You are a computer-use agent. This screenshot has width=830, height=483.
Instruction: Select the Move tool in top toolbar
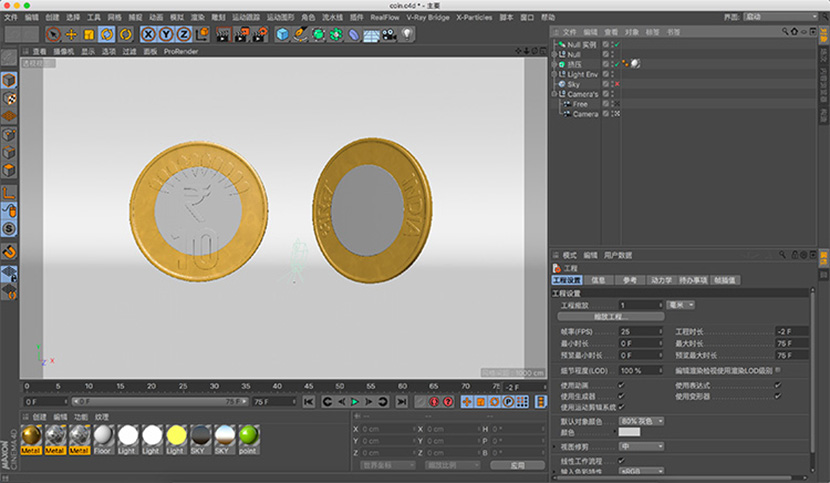(x=71, y=34)
